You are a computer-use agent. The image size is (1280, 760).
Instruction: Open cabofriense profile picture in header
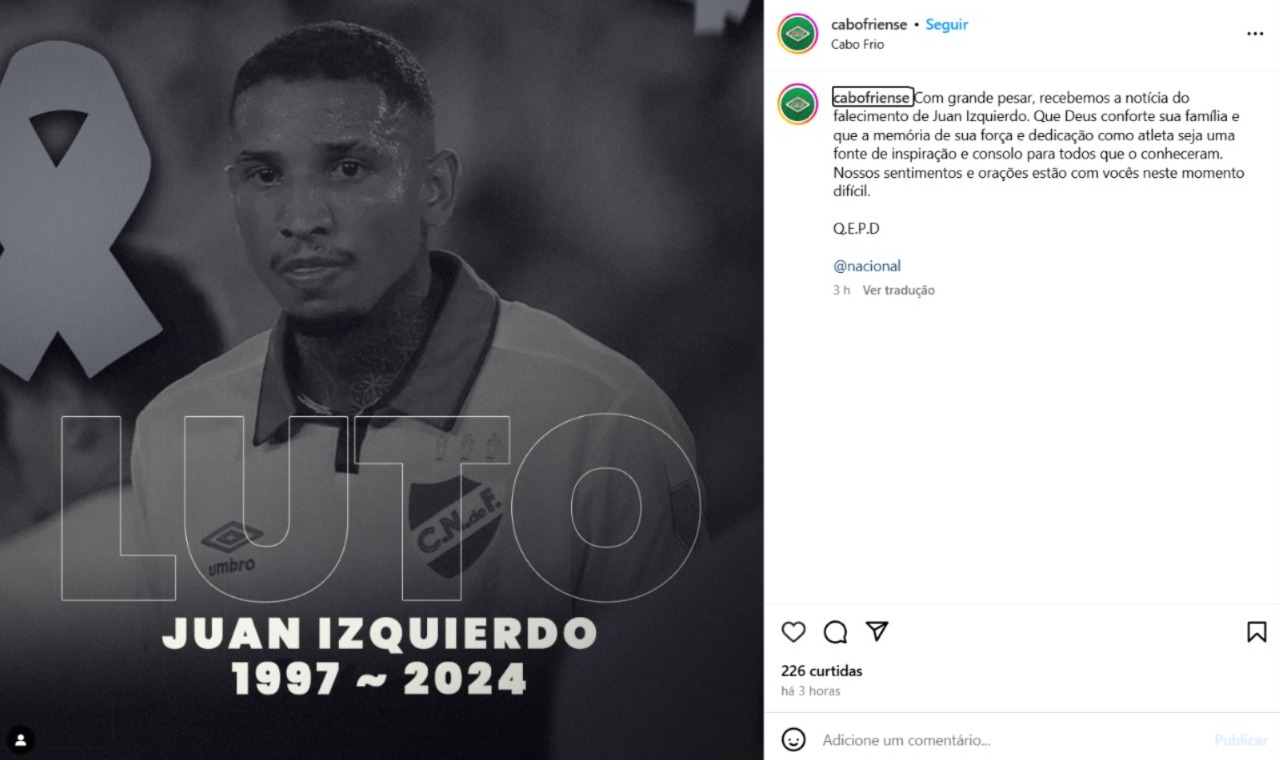[798, 34]
